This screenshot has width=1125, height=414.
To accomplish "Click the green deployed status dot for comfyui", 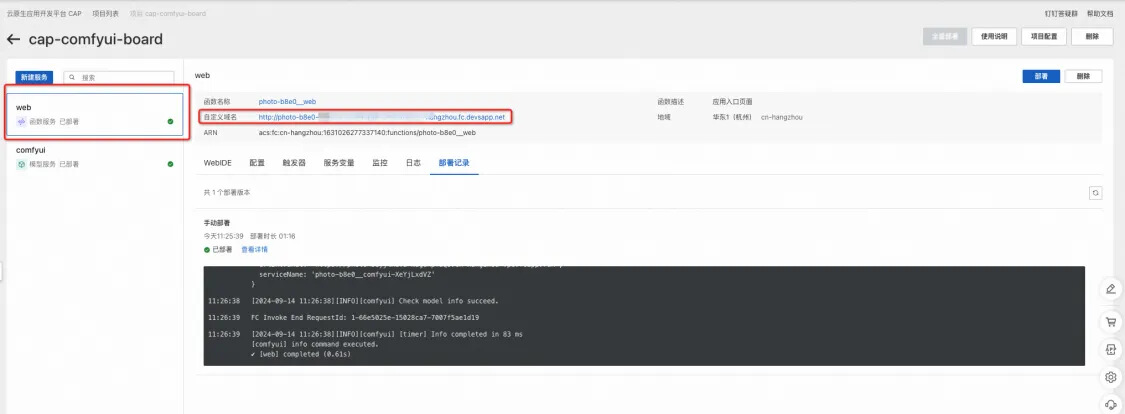I will coord(170,164).
